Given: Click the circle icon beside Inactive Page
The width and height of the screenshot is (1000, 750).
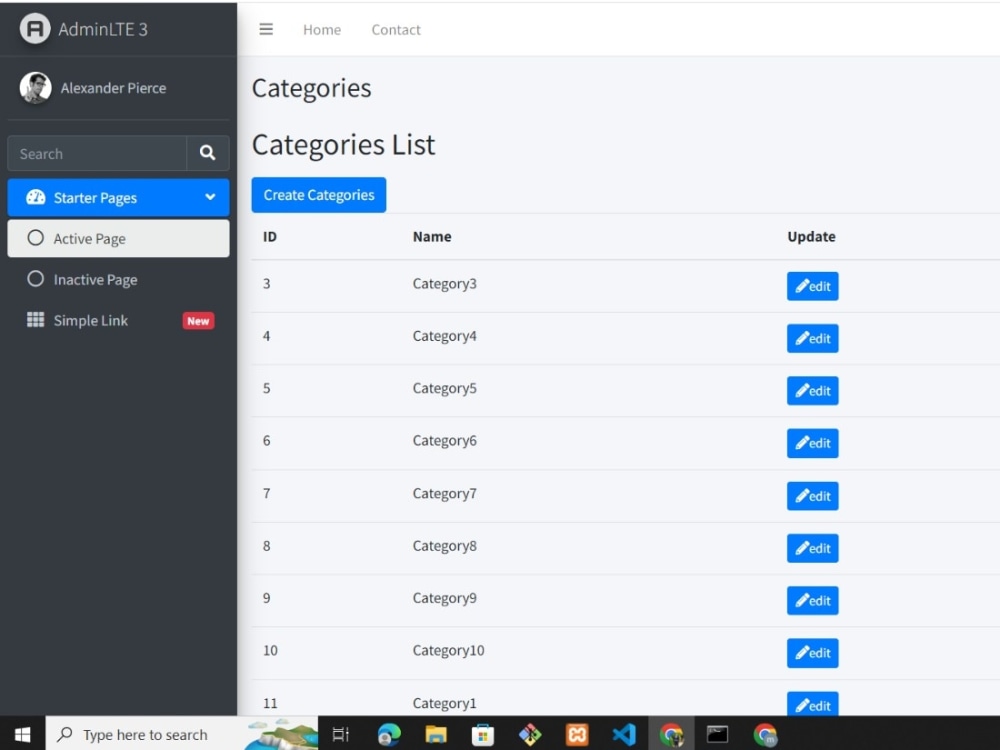Looking at the screenshot, I should click(36, 279).
